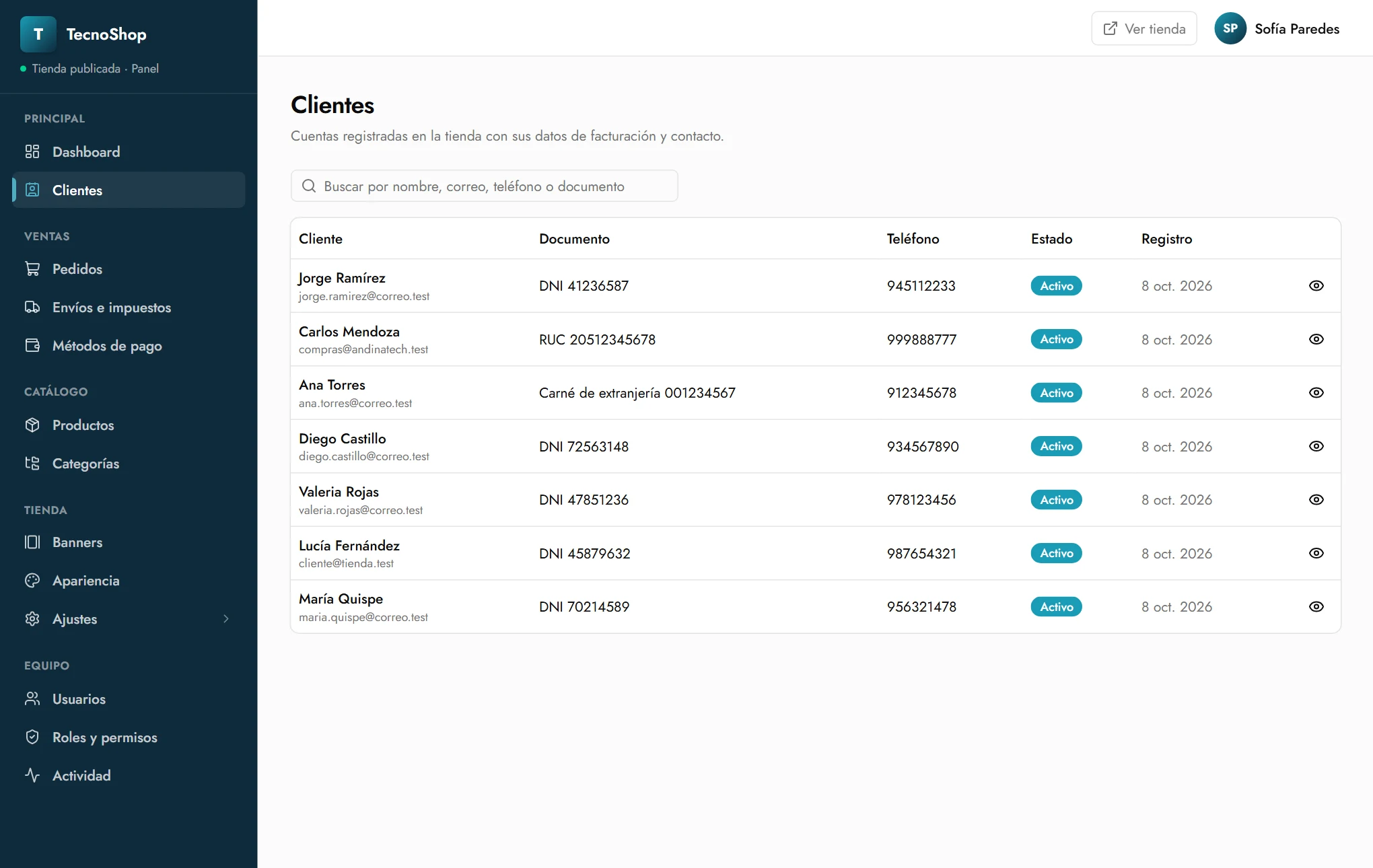The height and width of the screenshot is (868, 1373).
Task: Open the Banners icon in sidebar
Action: (32, 542)
